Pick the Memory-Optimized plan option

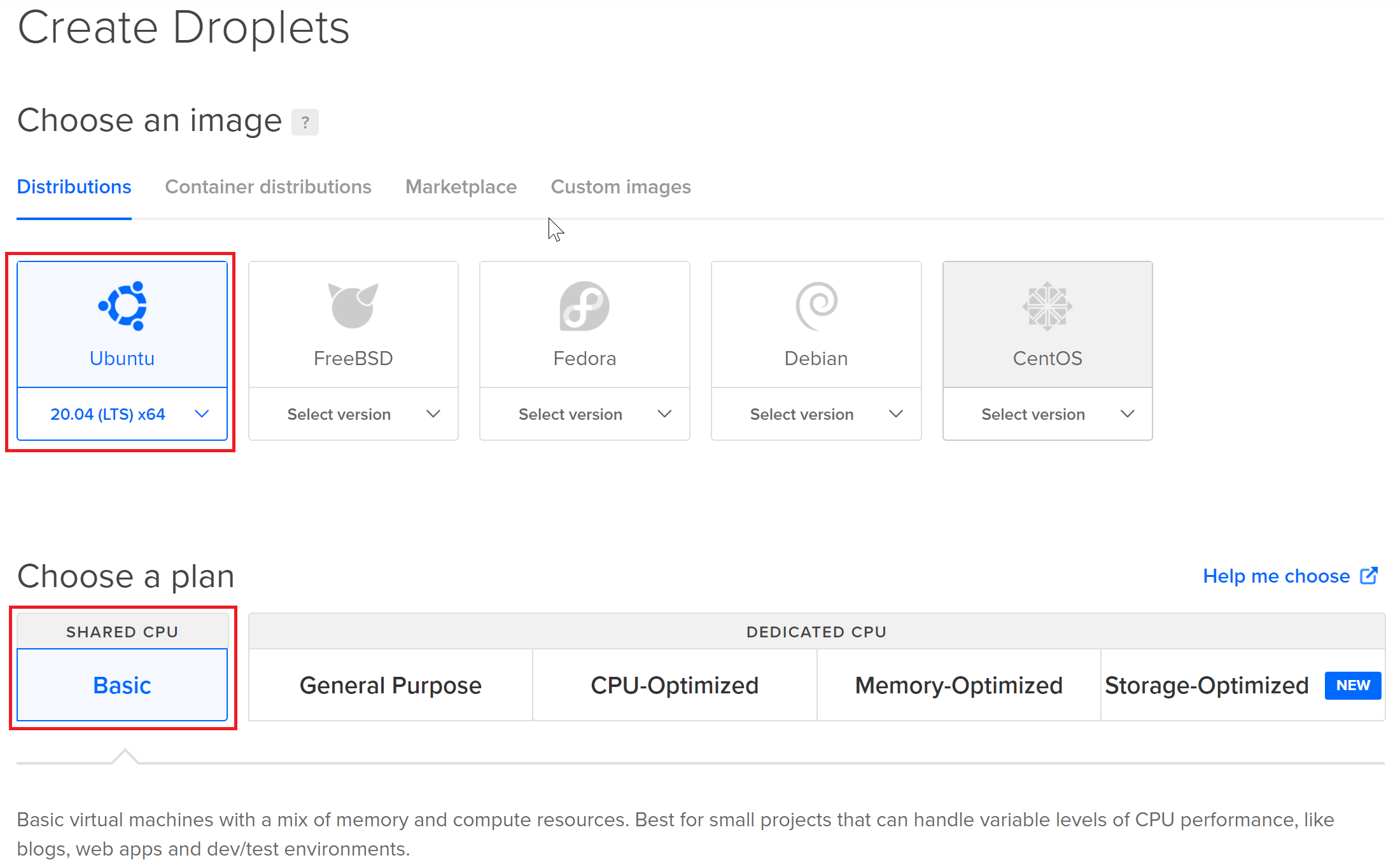(958, 685)
